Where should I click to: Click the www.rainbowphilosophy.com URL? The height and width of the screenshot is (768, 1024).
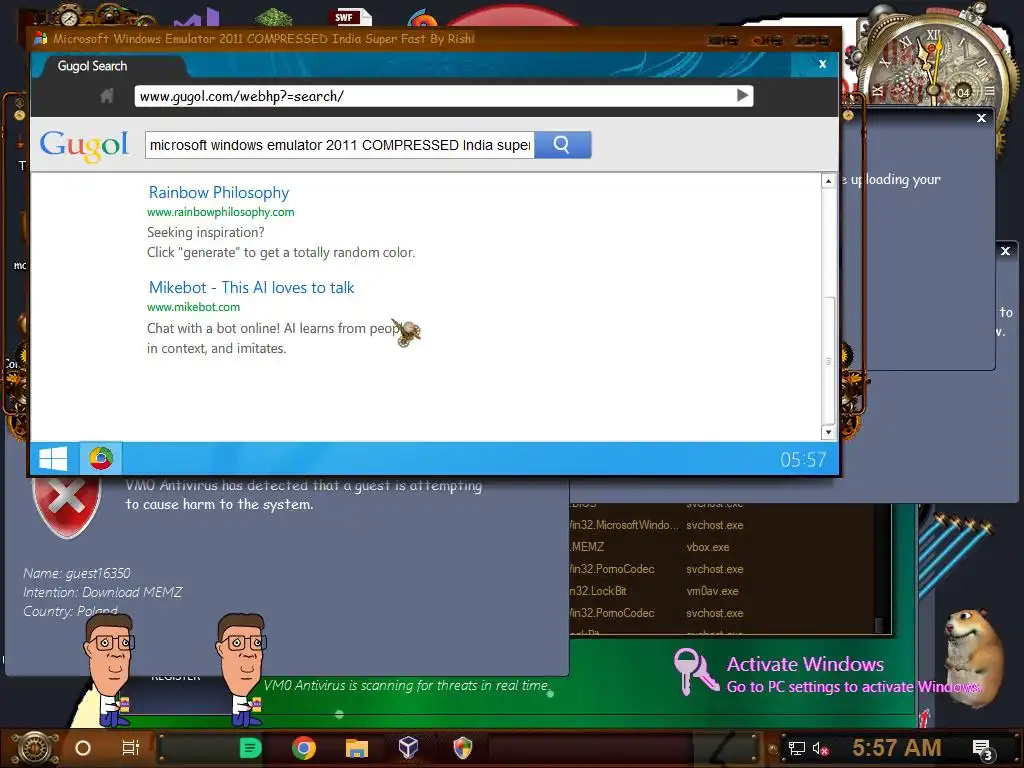coord(221,212)
